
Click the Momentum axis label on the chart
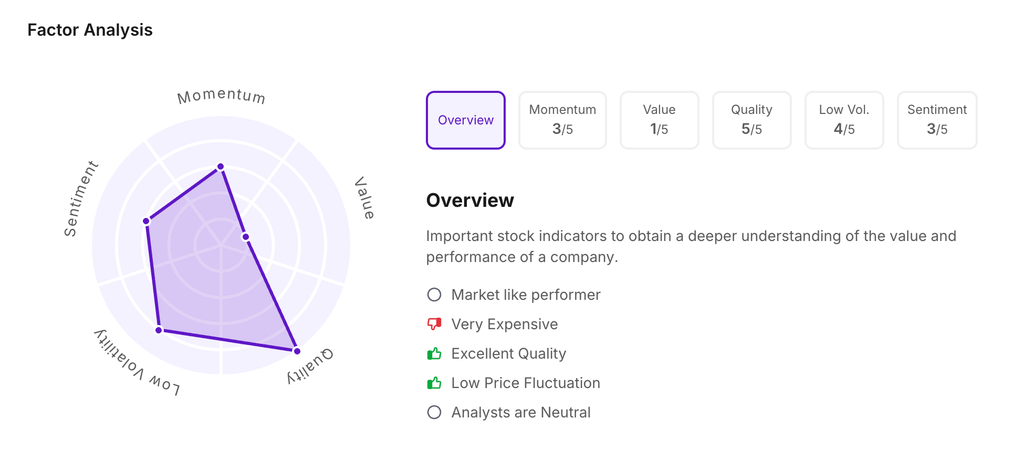[221, 97]
